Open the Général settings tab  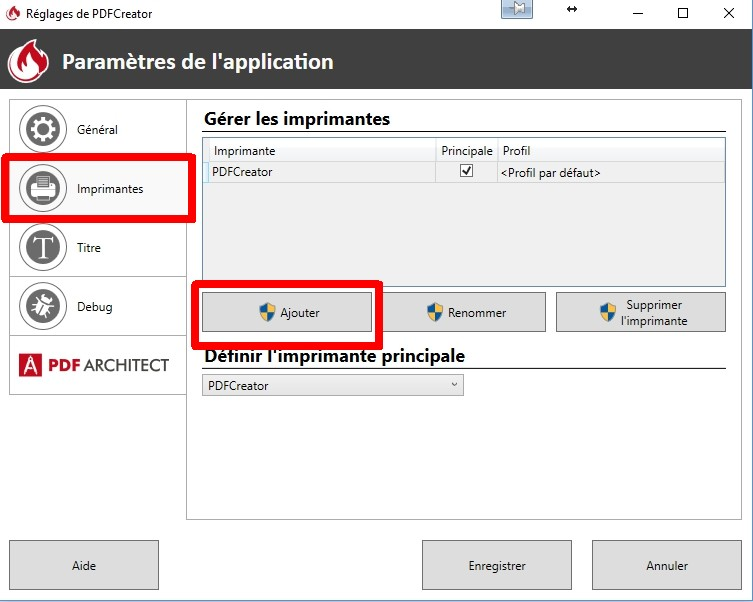[97, 129]
